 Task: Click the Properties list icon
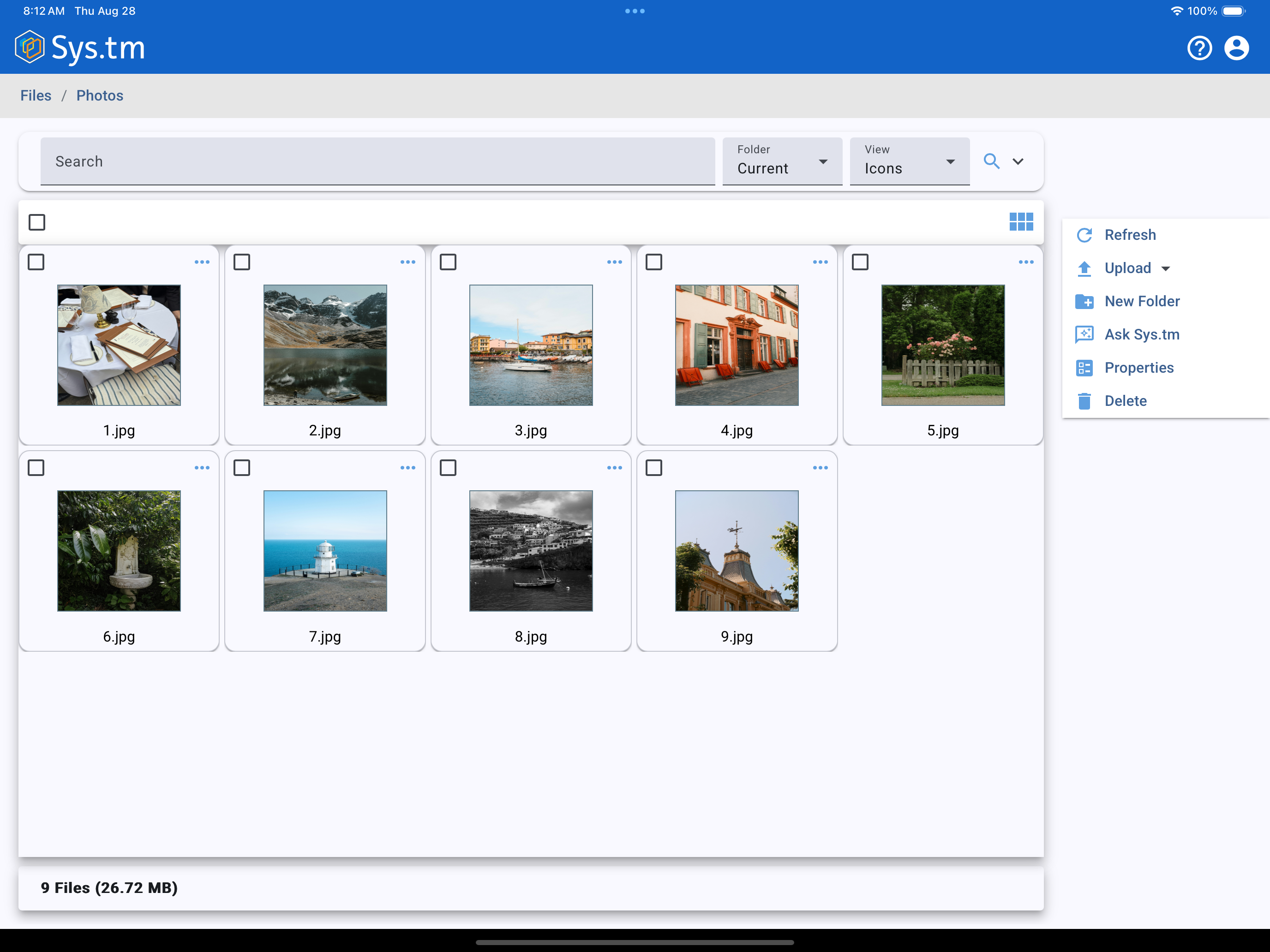coord(1084,368)
